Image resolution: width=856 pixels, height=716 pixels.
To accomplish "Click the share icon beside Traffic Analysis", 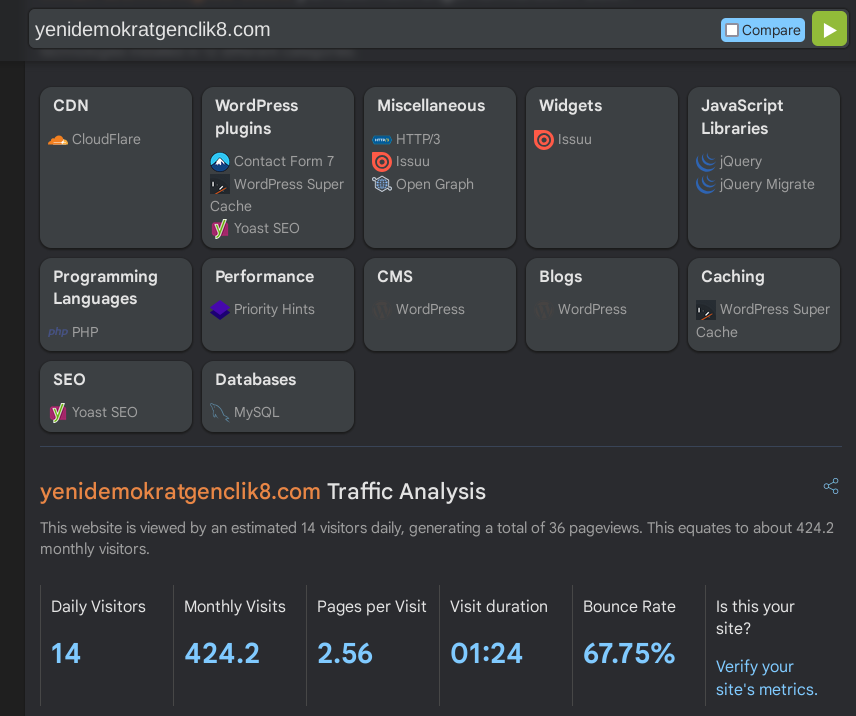I will (x=831, y=486).
